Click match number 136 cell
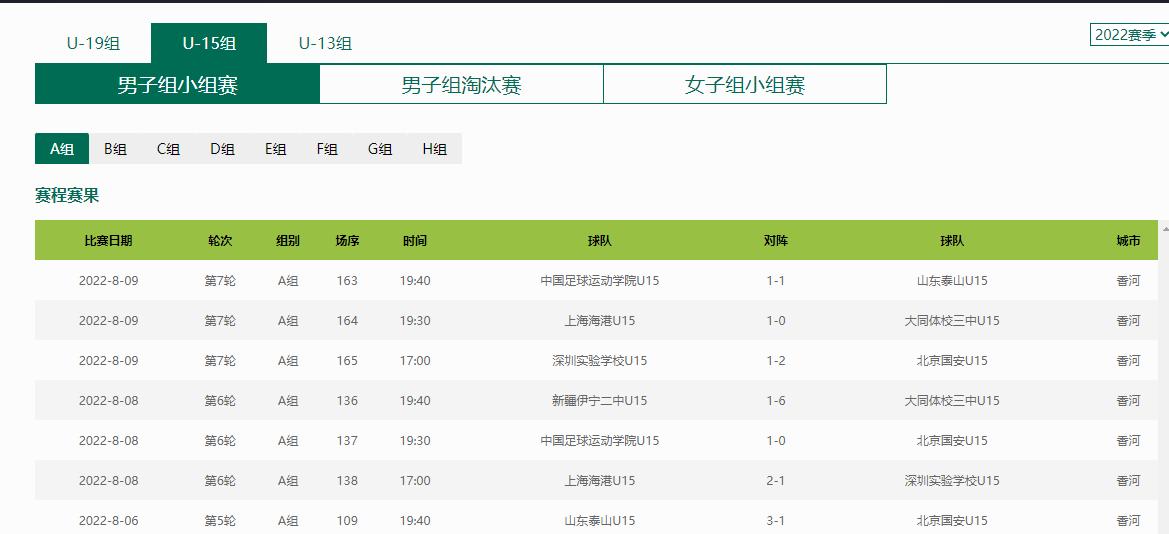 click(347, 400)
